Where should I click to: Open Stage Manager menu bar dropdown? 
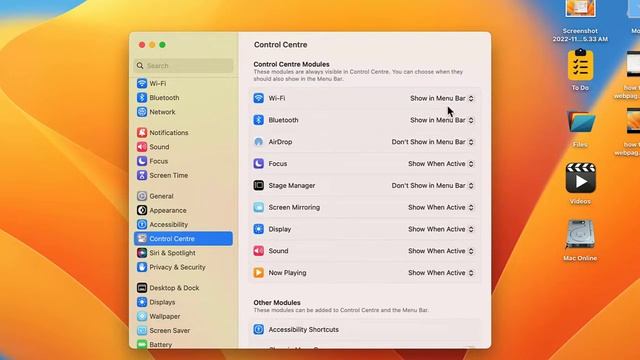[x=433, y=185]
